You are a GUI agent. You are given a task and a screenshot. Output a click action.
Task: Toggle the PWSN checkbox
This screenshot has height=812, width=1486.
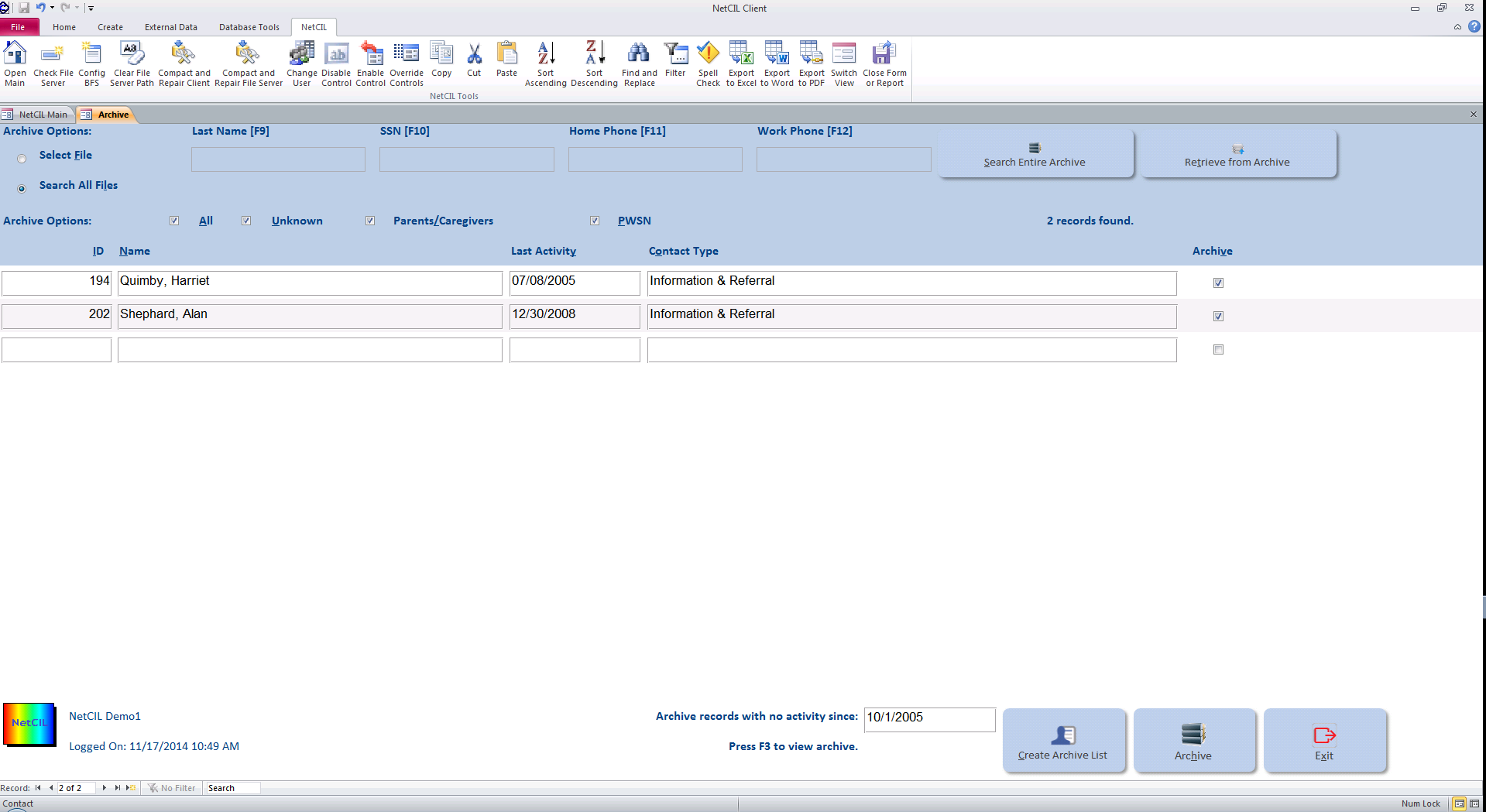595,221
